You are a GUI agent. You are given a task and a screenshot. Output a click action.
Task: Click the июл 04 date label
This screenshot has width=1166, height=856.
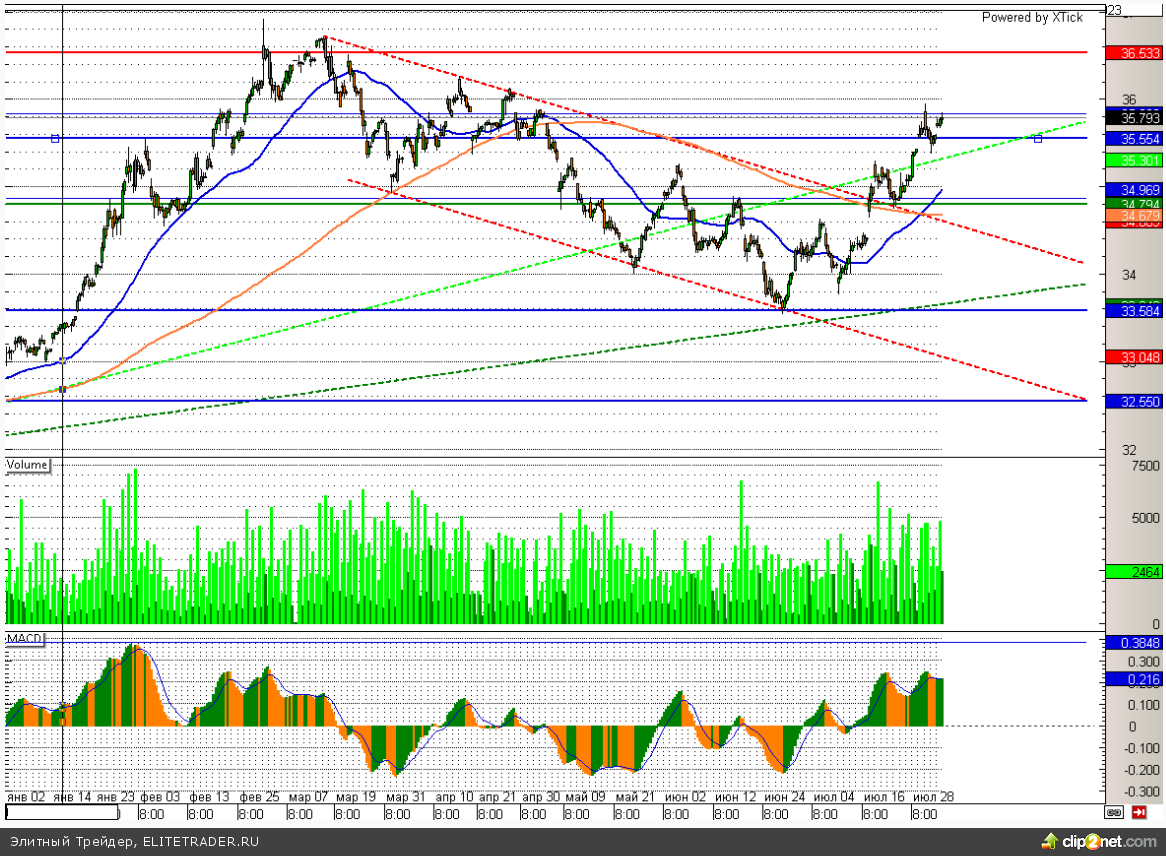pyautogui.click(x=834, y=797)
